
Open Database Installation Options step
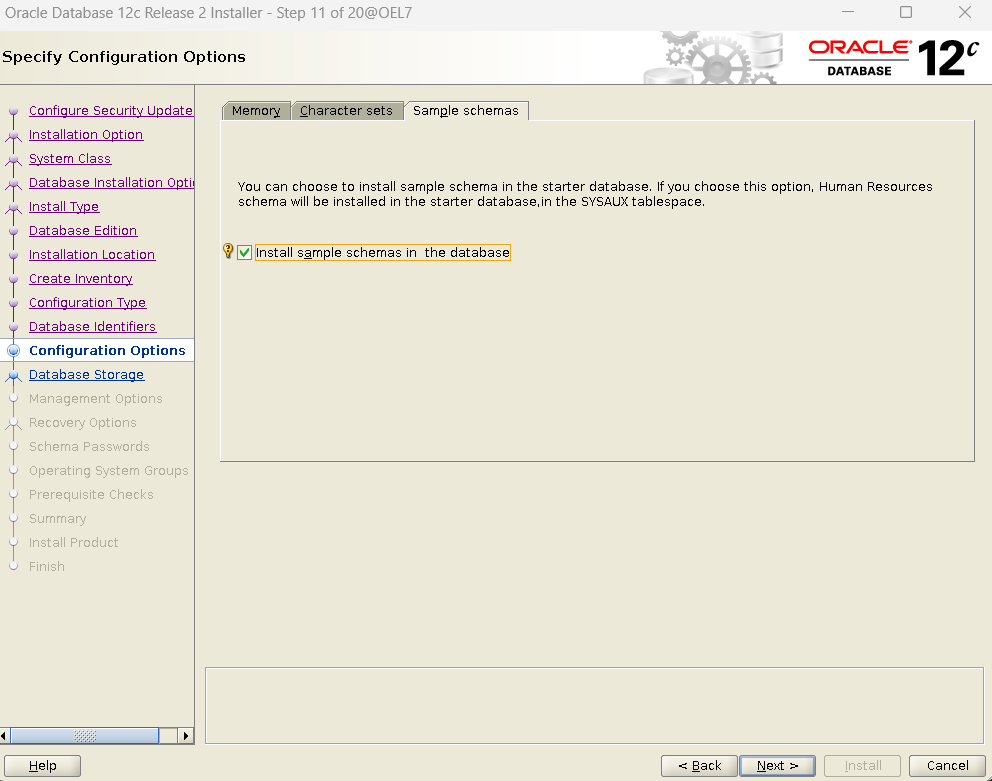click(111, 182)
